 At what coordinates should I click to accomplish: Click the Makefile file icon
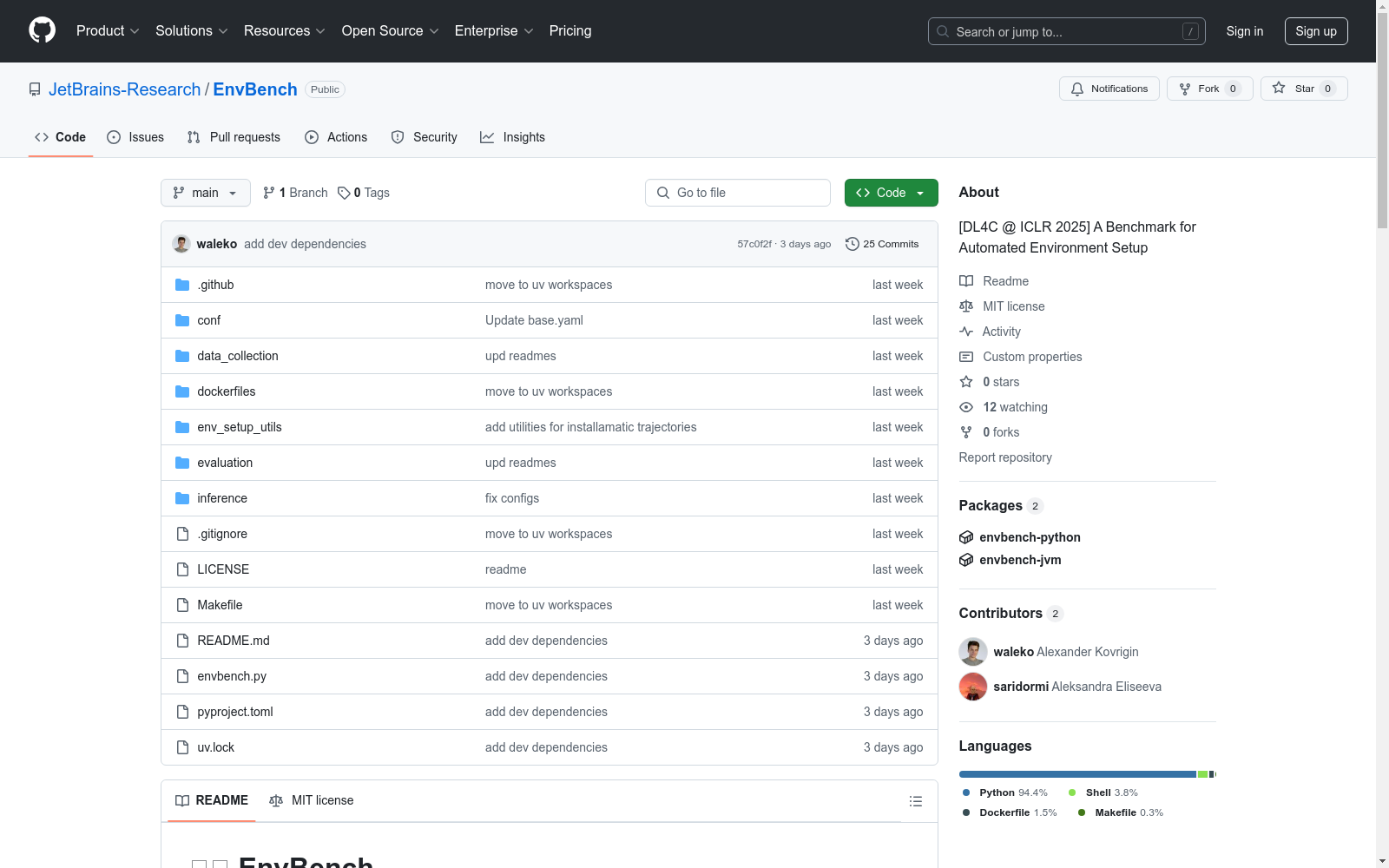tap(182, 605)
